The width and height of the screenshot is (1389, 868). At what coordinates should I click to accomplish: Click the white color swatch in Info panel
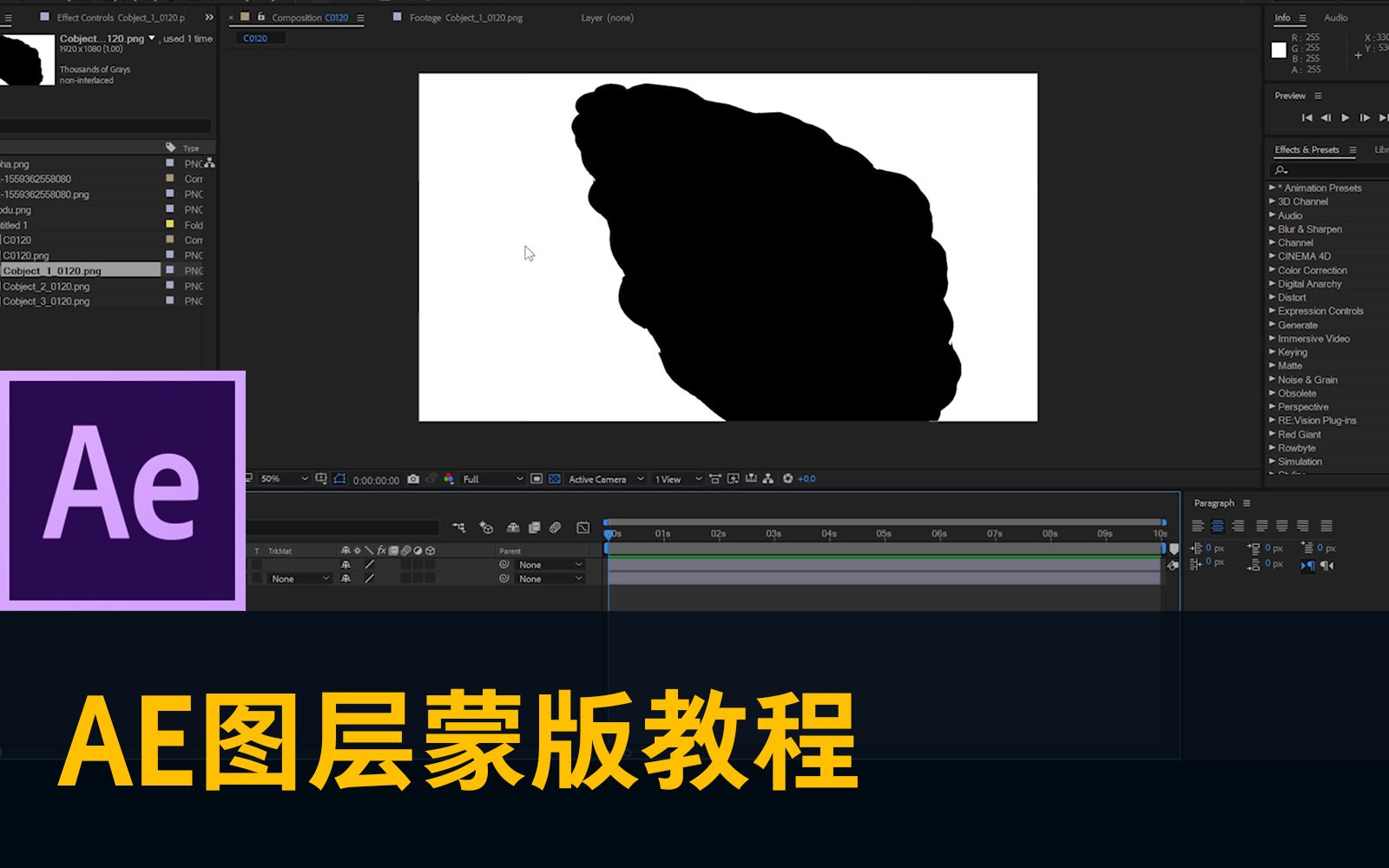(1279, 50)
